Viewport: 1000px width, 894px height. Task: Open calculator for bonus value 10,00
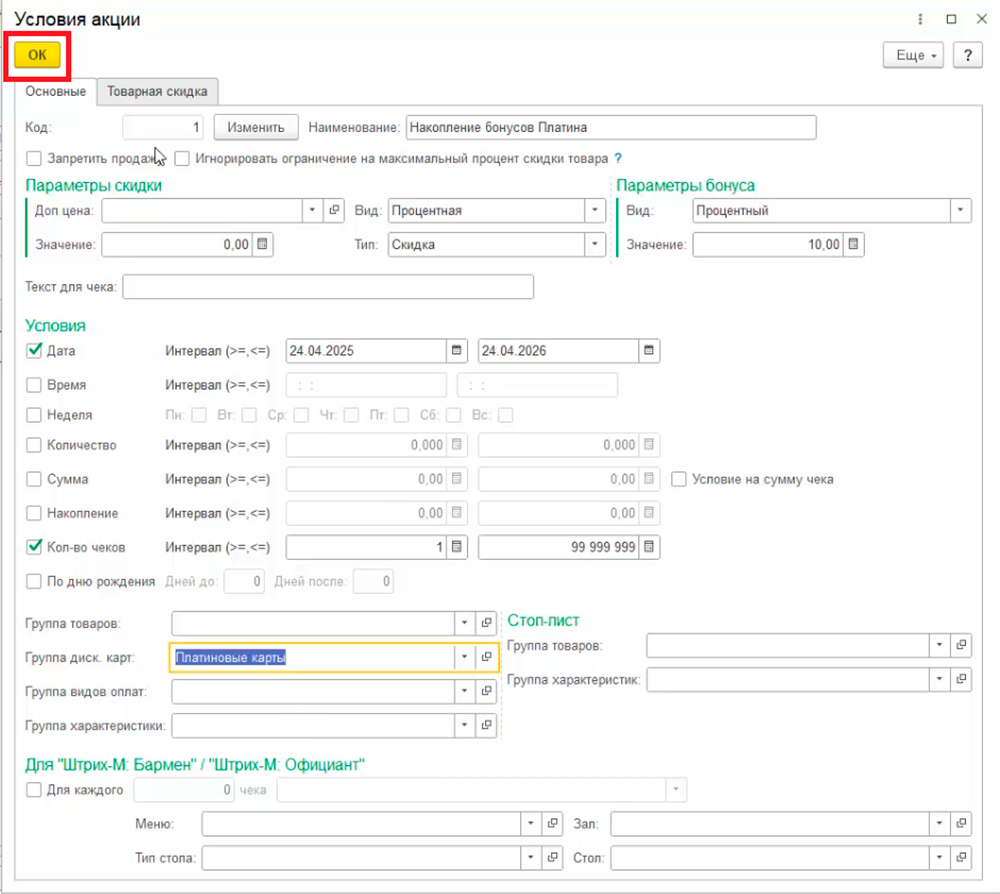(855, 245)
